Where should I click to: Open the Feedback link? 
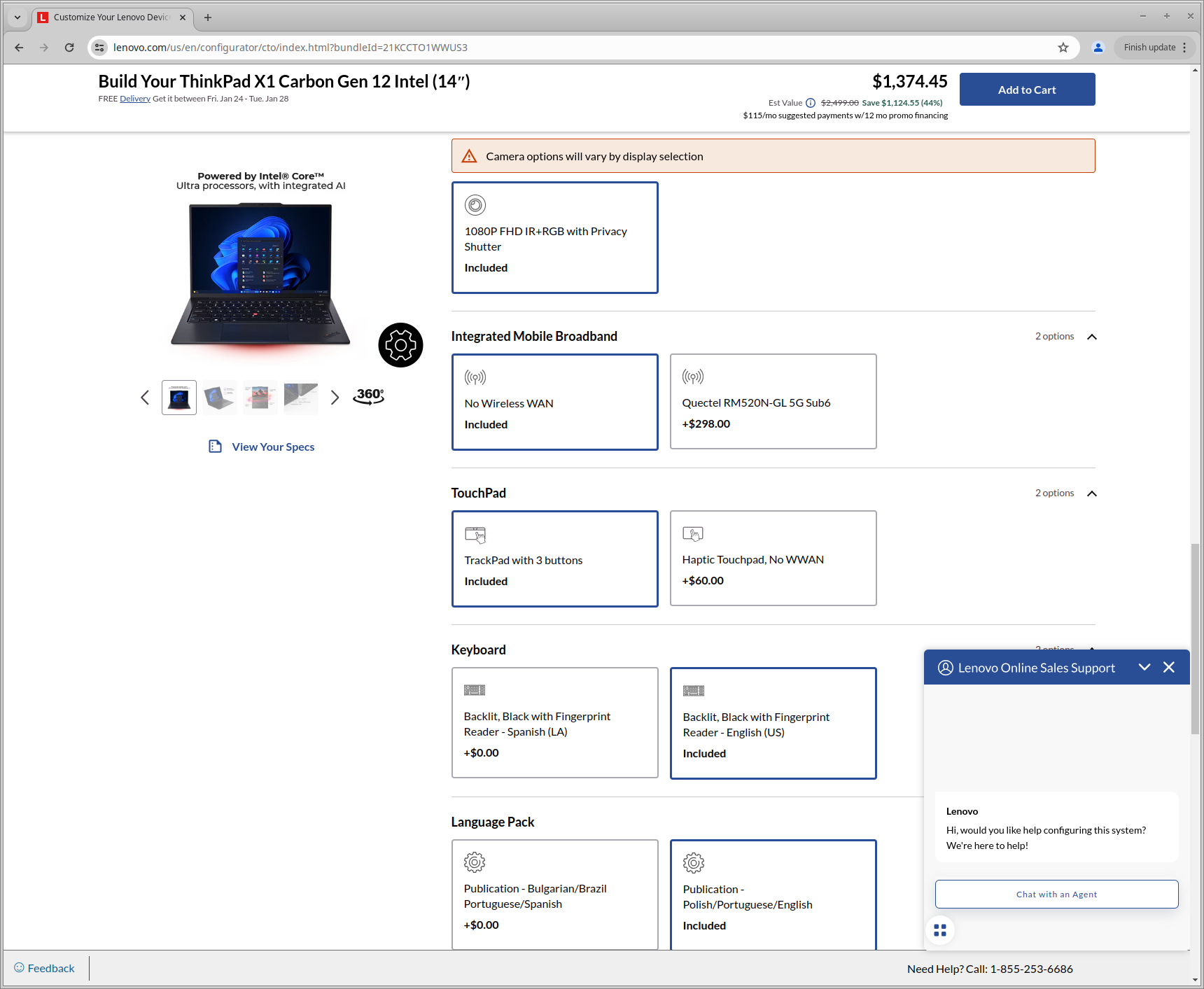click(51, 968)
